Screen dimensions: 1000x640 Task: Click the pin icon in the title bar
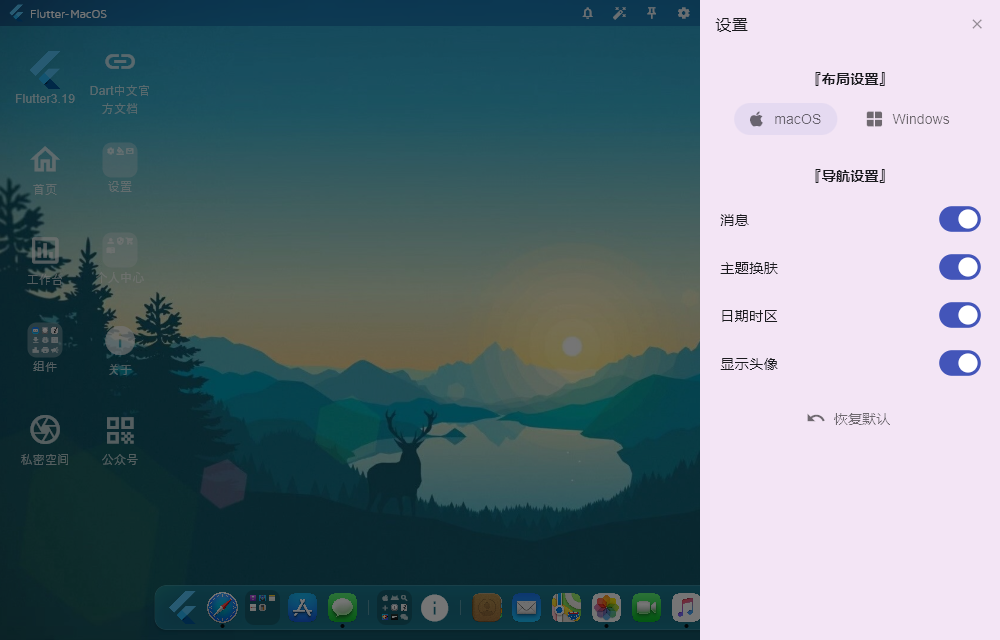point(651,13)
